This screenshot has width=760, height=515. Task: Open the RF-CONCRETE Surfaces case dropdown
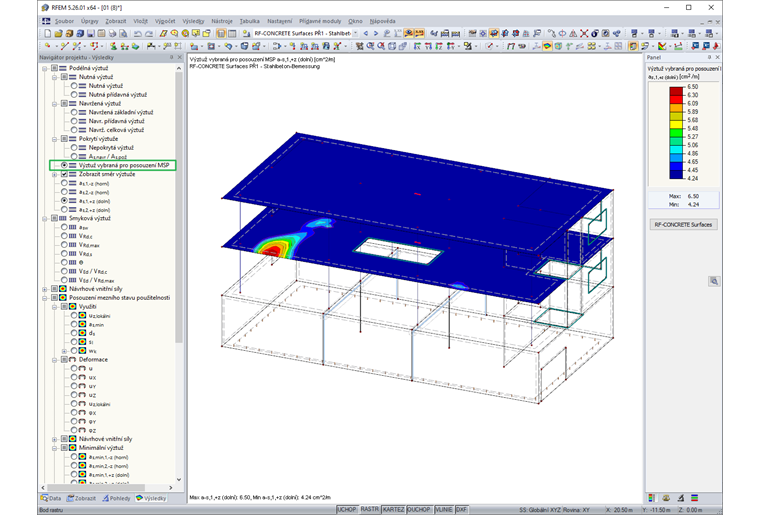pos(355,33)
